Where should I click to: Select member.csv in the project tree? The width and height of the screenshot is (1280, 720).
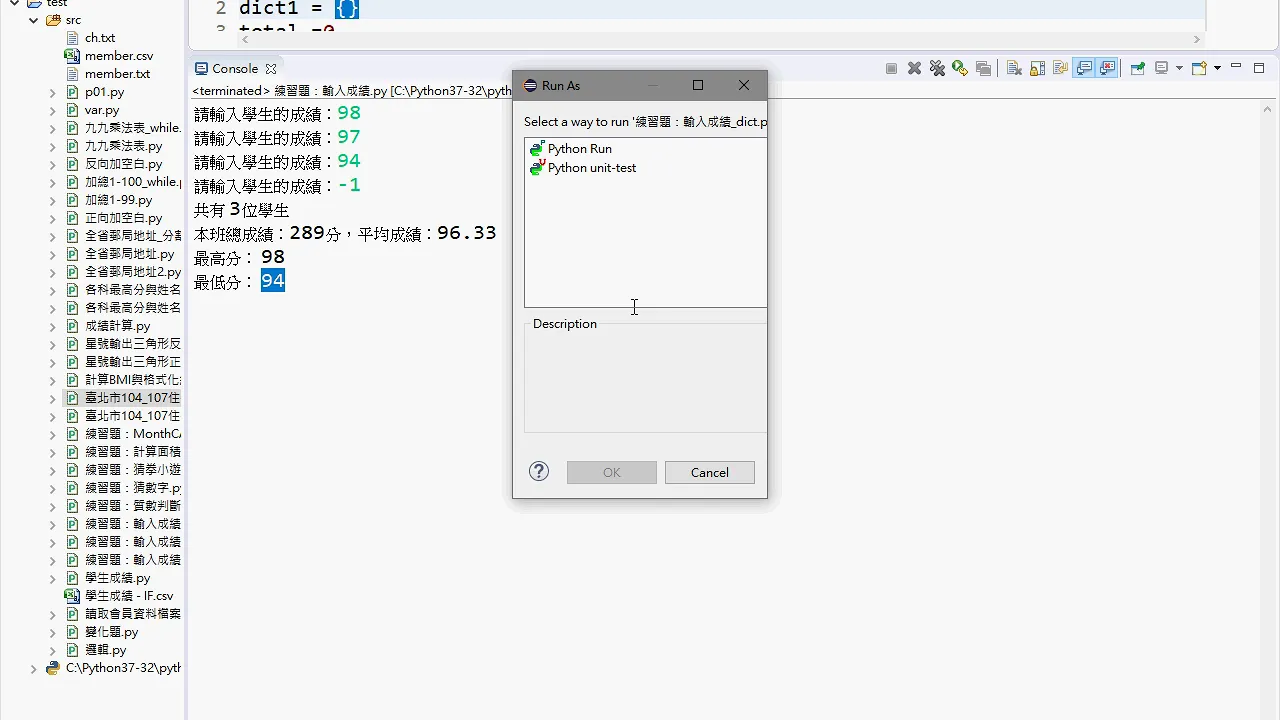pyautogui.click(x=119, y=56)
